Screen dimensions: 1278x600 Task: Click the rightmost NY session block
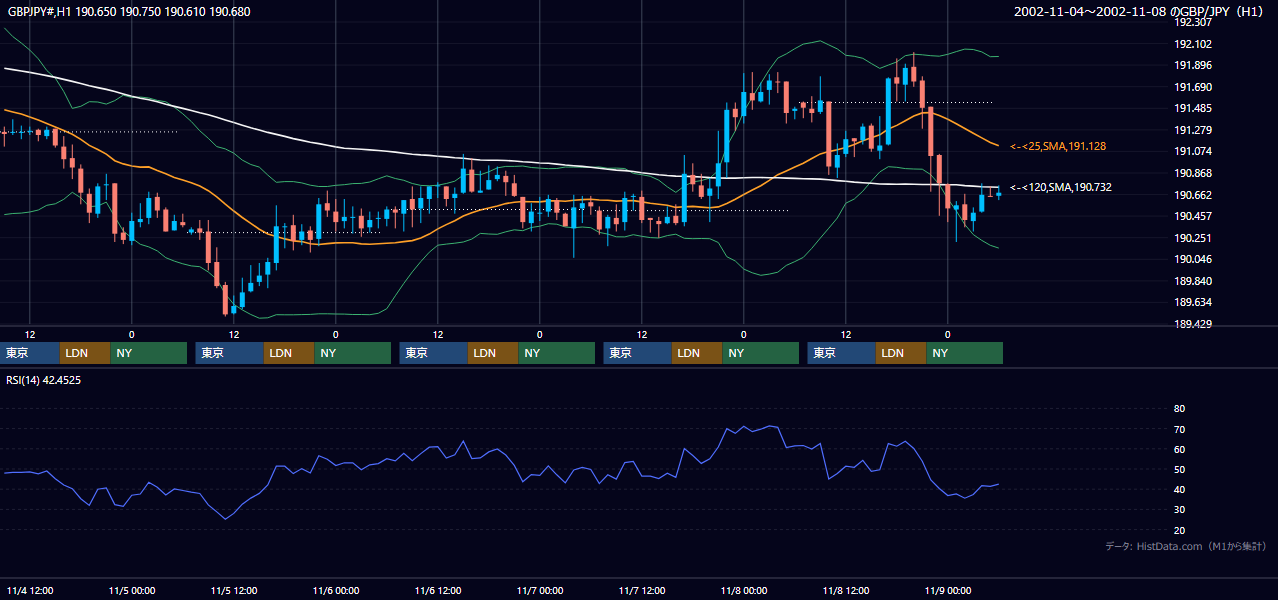click(x=964, y=353)
